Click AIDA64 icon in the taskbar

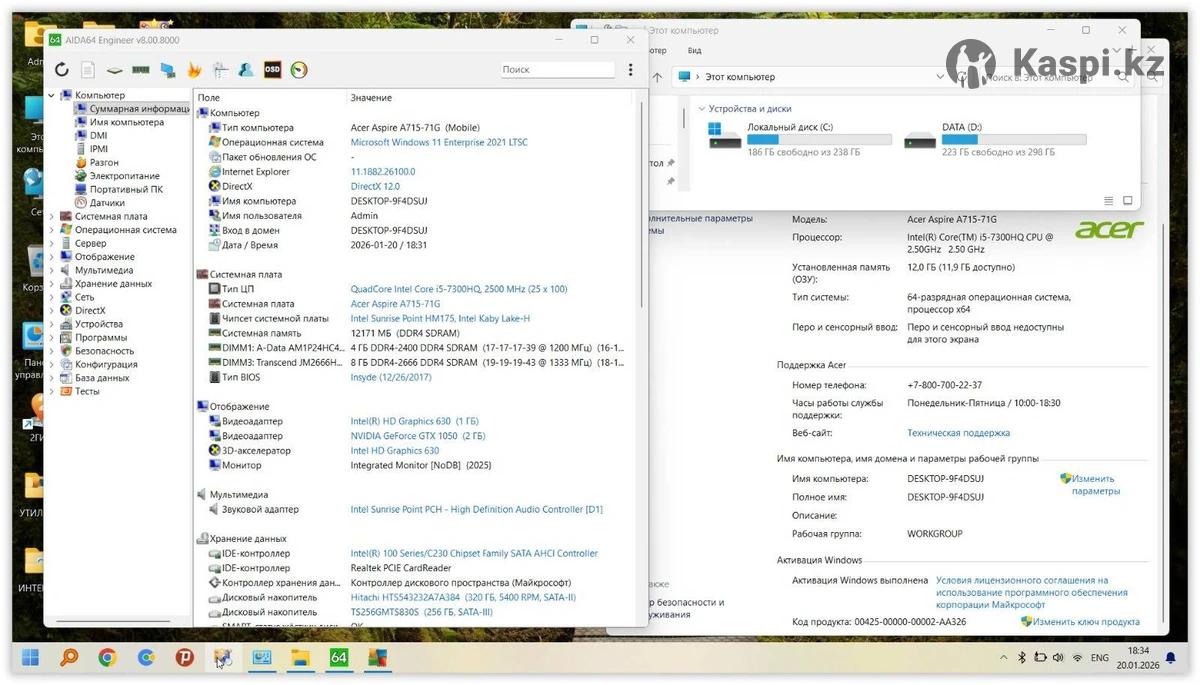tap(338, 657)
